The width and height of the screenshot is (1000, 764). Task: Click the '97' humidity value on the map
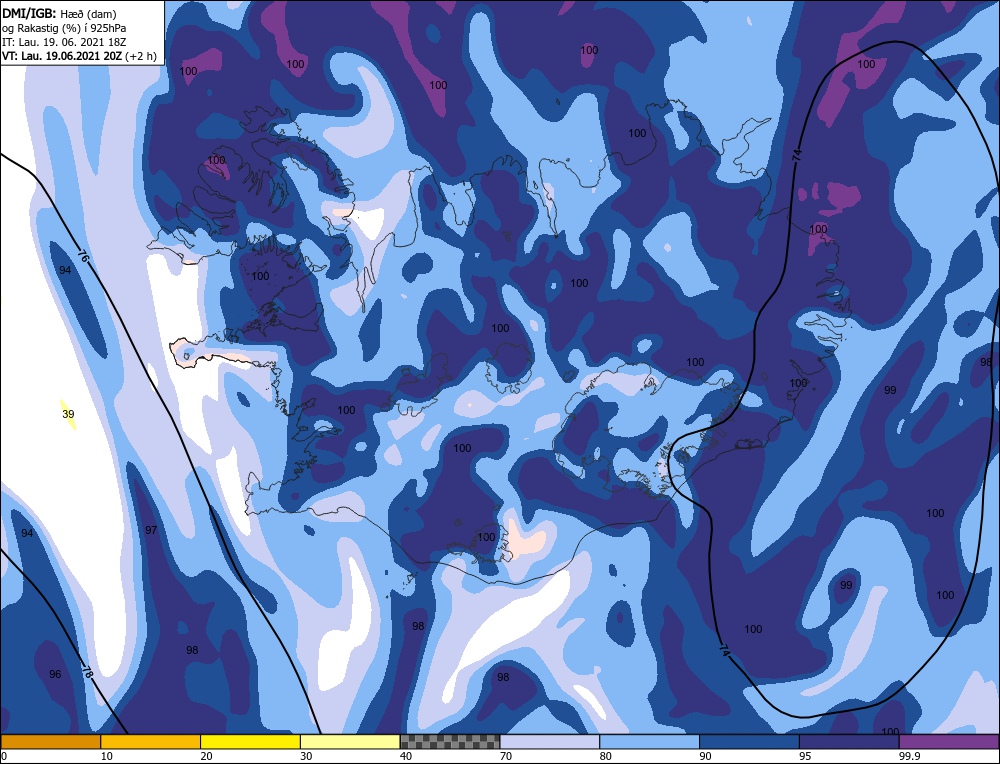(x=151, y=530)
